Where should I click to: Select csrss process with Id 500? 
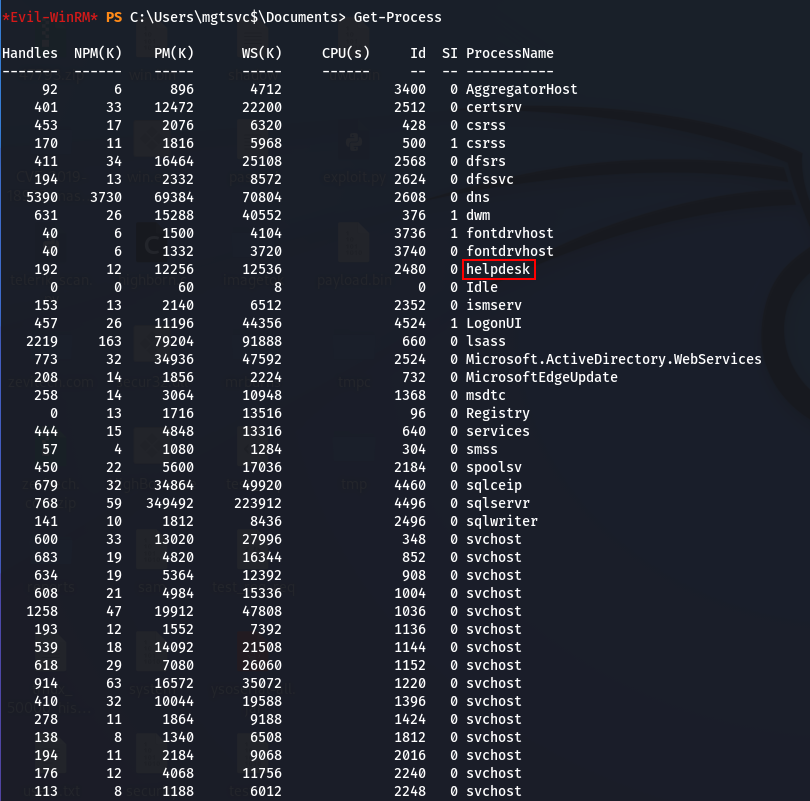coord(486,144)
